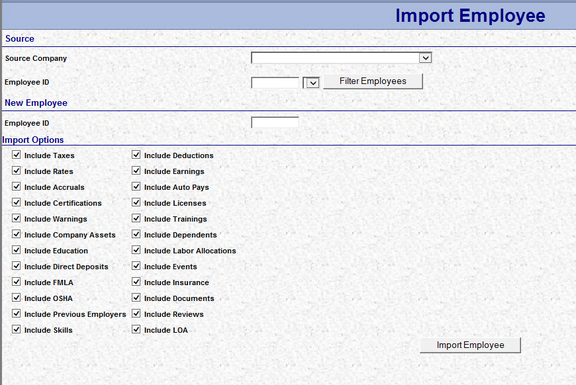Click the Import Options section heading
Screen dimensions: 576x385
click(33, 140)
